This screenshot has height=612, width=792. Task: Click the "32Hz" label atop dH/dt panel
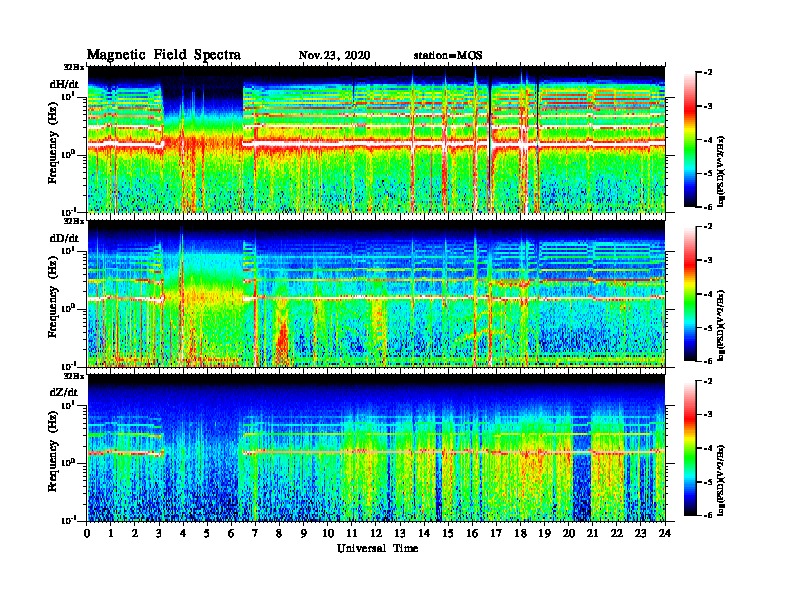74,67
